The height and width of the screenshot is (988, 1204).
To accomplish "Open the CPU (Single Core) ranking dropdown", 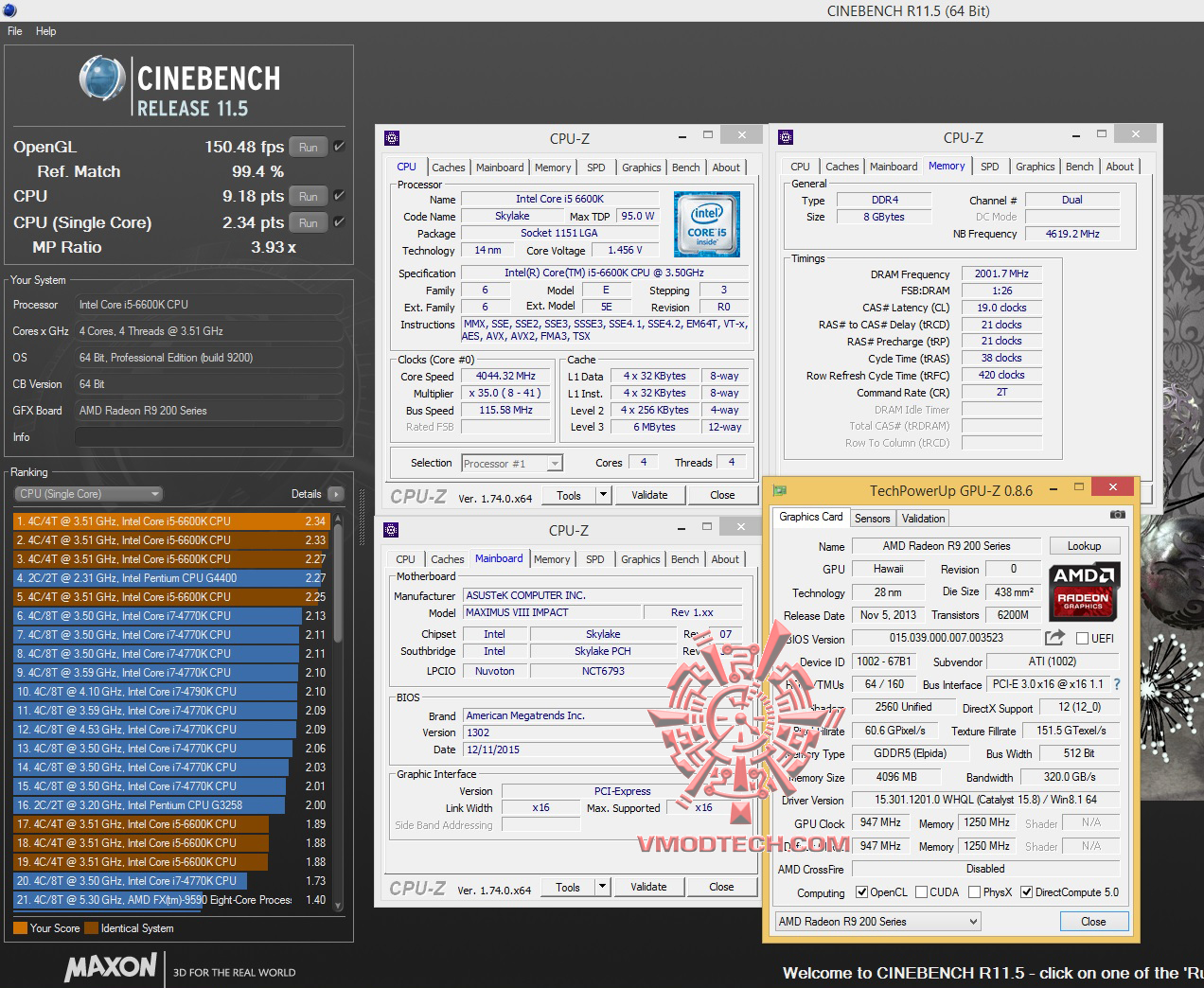I will (89, 494).
